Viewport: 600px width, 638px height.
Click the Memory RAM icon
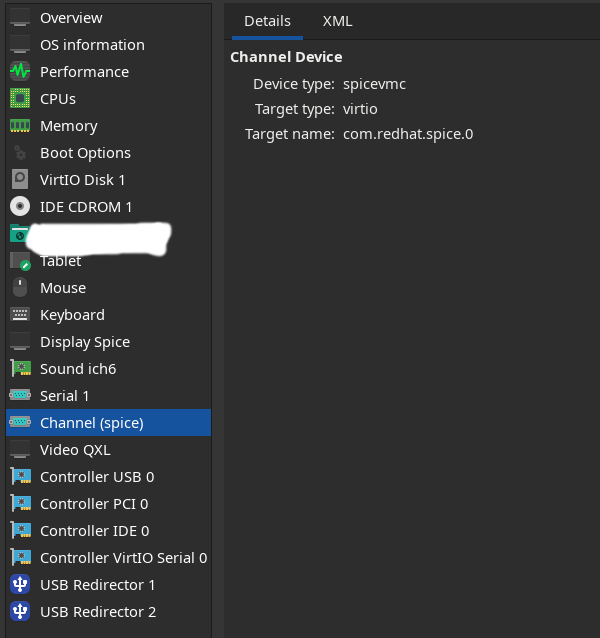click(x=20, y=126)
